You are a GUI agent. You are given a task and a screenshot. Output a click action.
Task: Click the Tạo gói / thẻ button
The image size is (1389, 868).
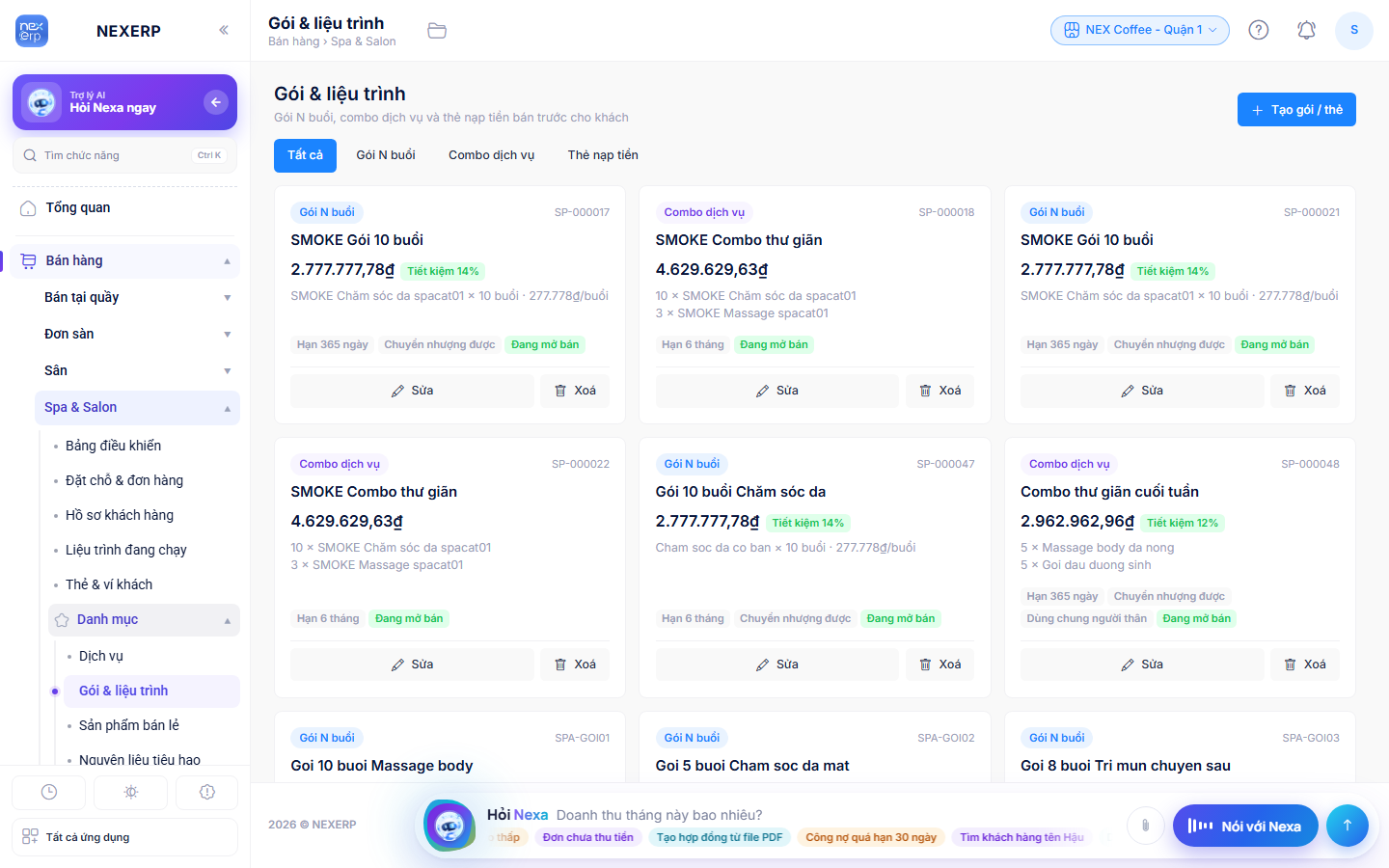pyautogui.click(x=1296, y=110)
